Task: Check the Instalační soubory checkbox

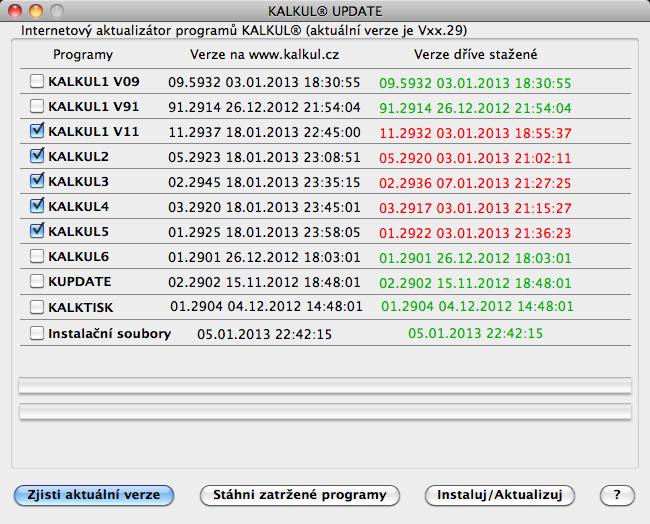Action: click(x=37, y=333)
